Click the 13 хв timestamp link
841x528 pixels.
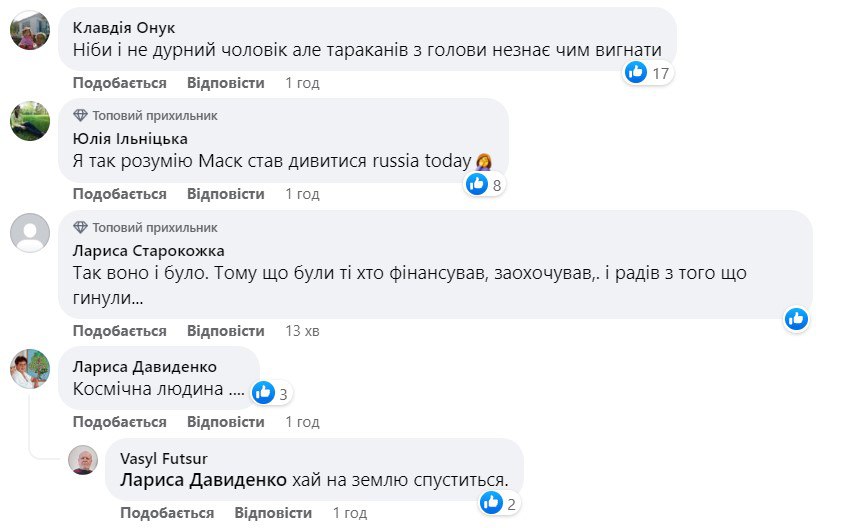click(x=301, y=331)
